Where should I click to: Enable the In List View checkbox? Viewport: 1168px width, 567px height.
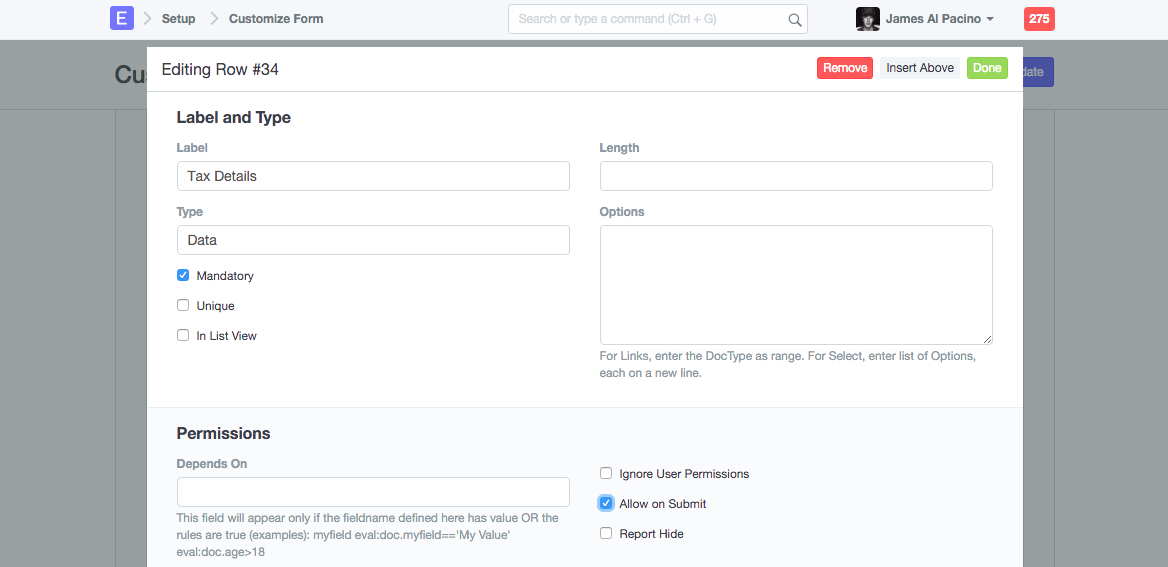point(183,336)
